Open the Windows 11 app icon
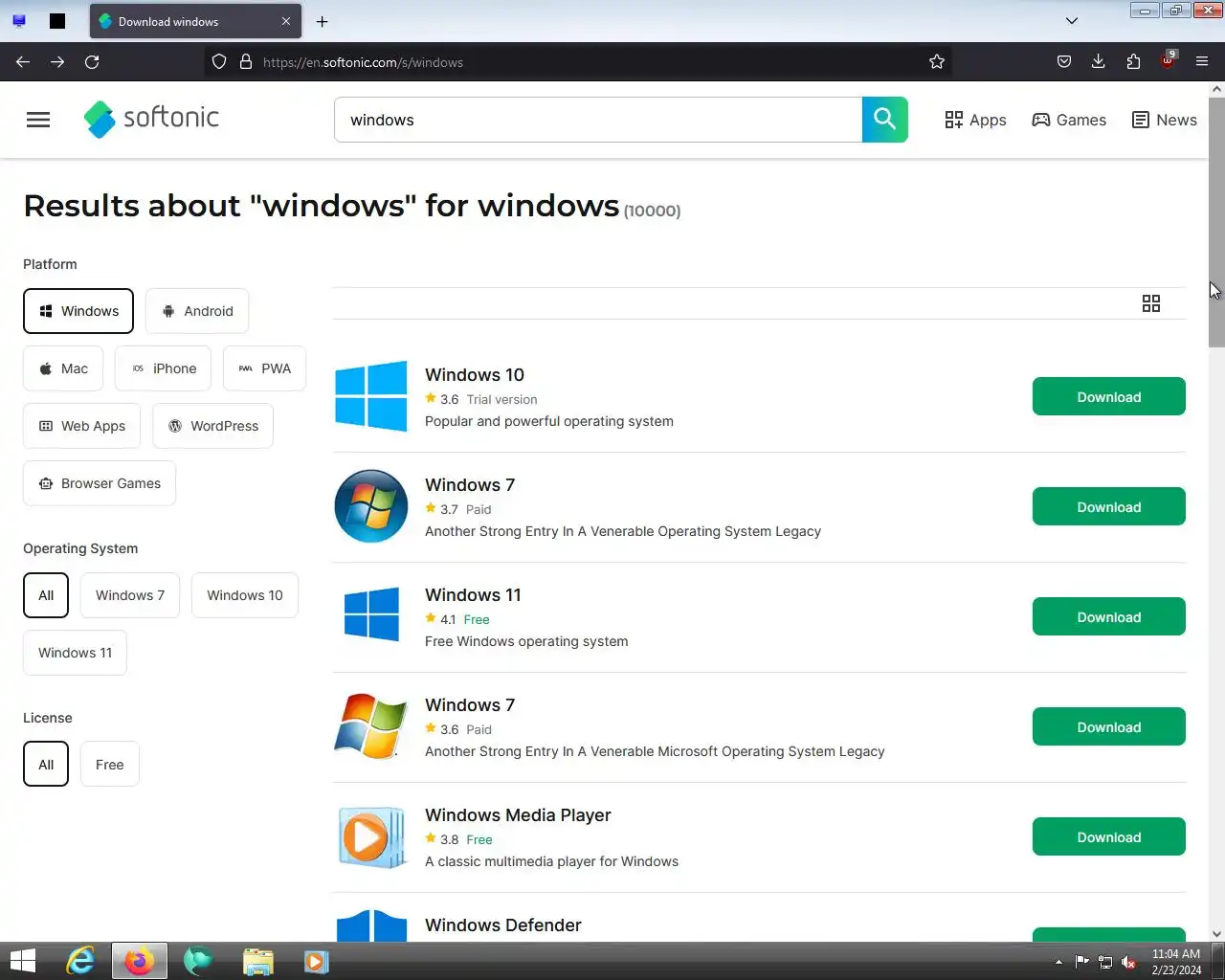 (x=371, y=614)
